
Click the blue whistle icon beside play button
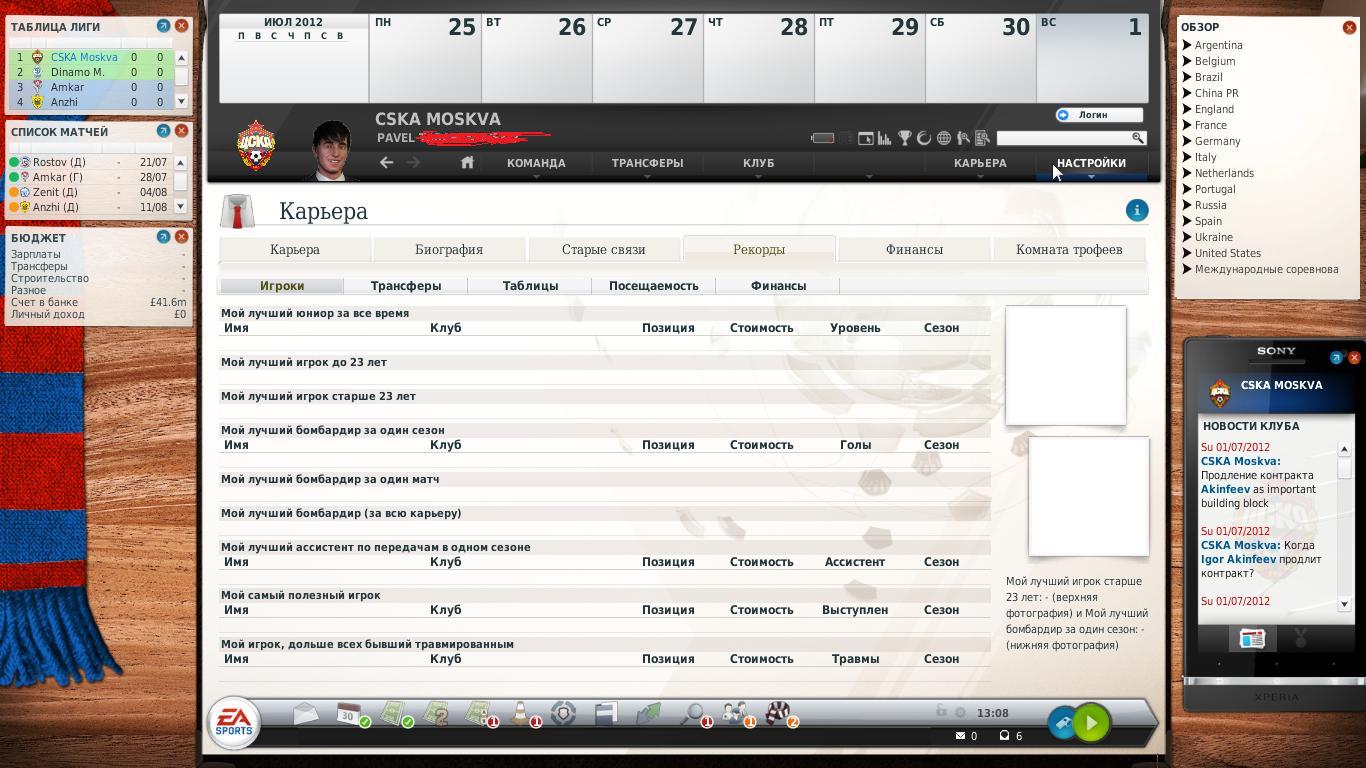tap(1063, 723)
